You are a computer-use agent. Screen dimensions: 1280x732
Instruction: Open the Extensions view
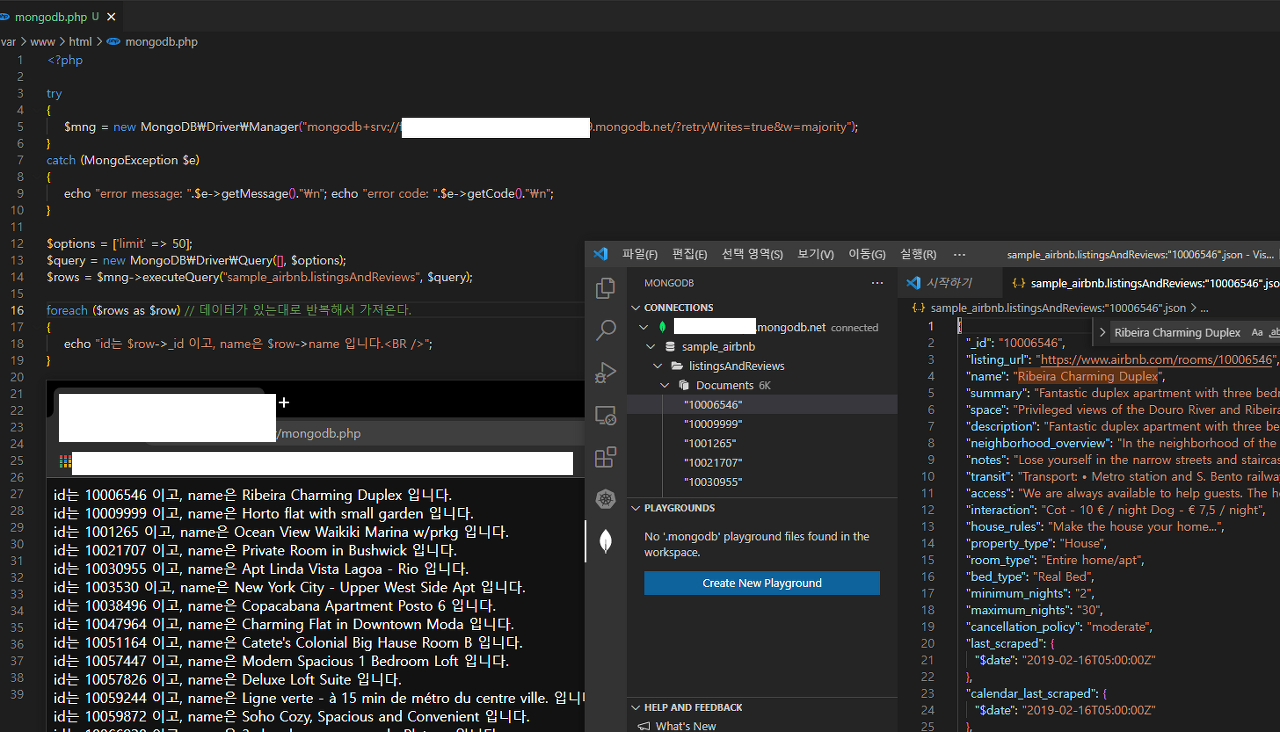tap(605, 457)
